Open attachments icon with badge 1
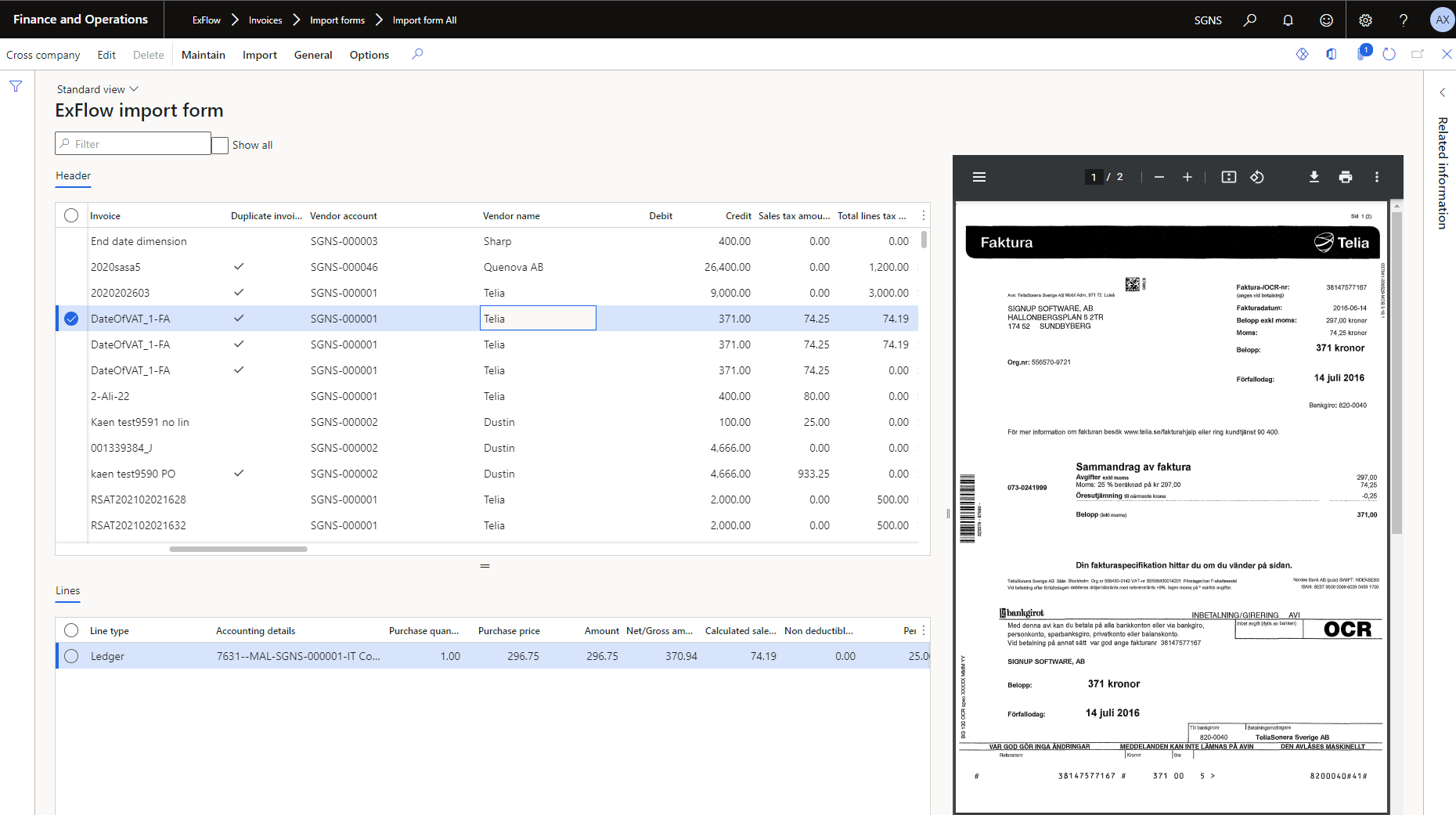The image size is (1456, 815). [1362, 53]
